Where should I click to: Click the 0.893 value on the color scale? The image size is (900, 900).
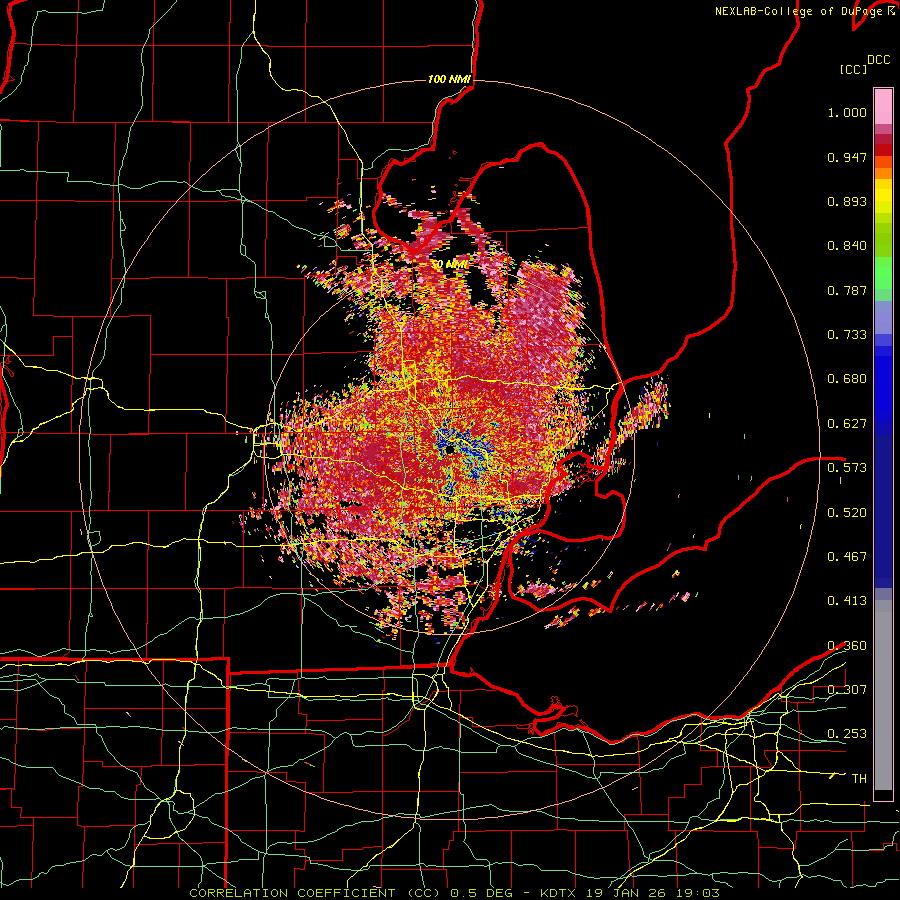click(x=847, y=201)
